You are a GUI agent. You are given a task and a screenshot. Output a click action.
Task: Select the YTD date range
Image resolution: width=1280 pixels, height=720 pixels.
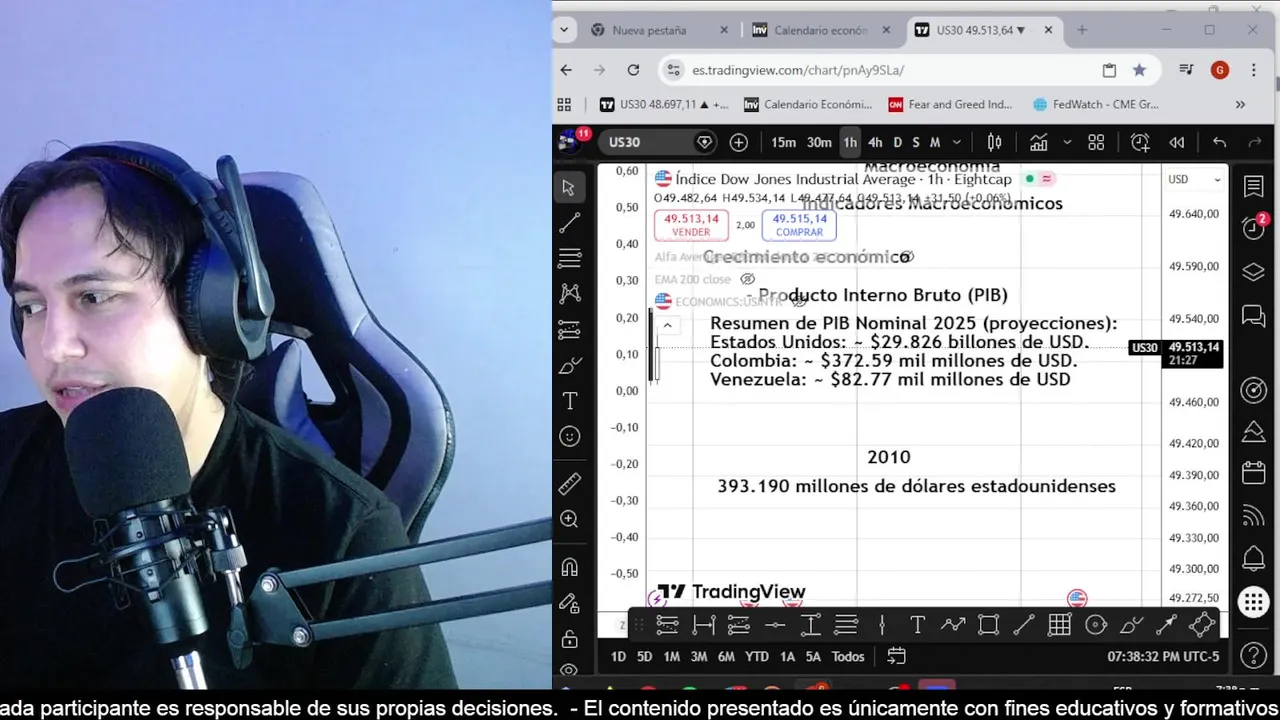tap(757, 656)
